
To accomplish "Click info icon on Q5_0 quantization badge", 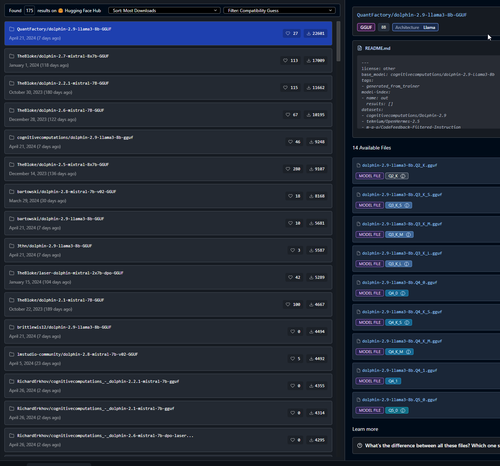I will tap(403, 411).
